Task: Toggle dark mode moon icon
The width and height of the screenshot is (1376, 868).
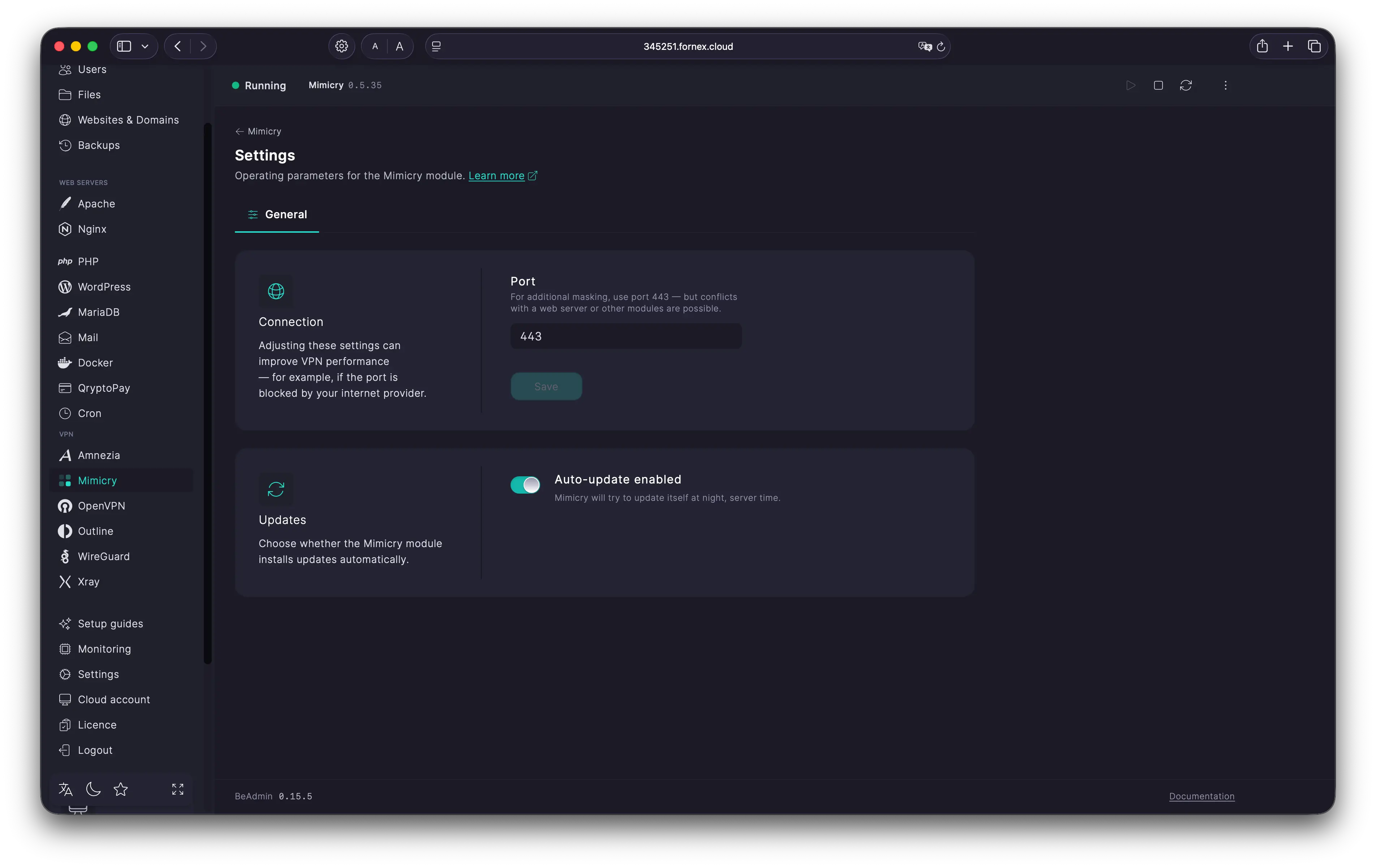Action: (93, 789)
